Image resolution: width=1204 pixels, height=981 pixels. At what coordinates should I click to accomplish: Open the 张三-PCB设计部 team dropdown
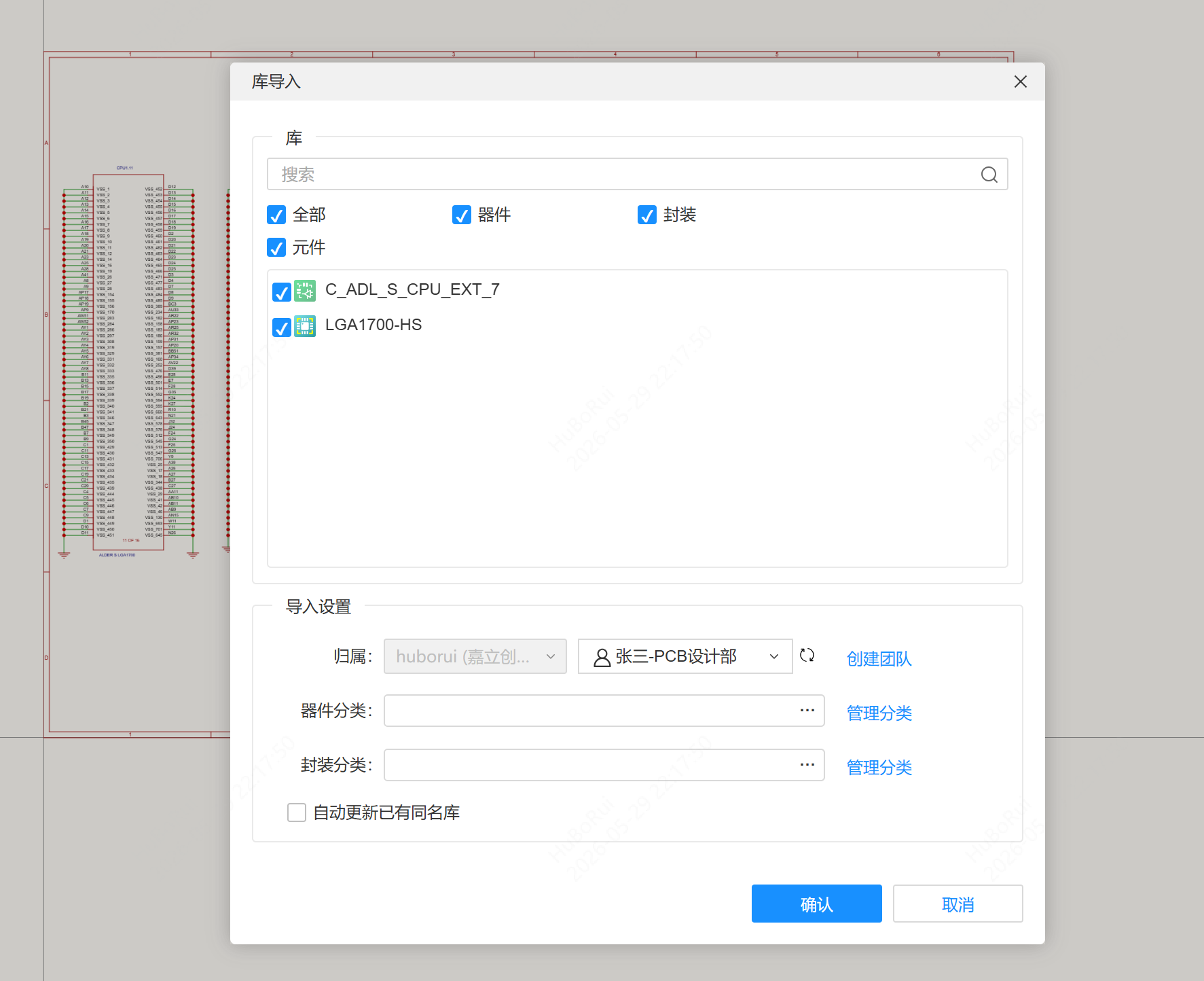pyautogui.click(x=685, y=656)
